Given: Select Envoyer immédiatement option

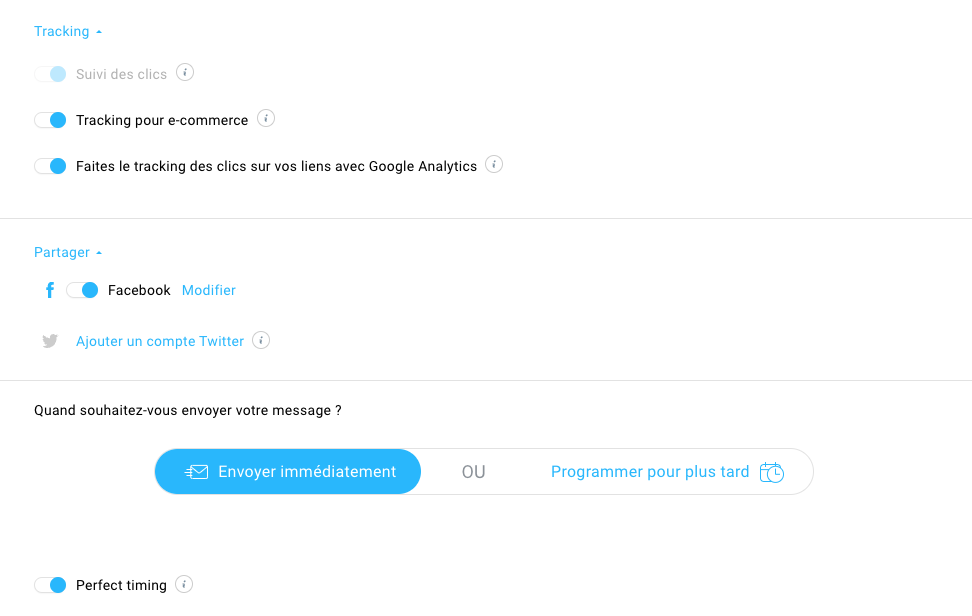Looking at the screenshot, I should 288,472.
